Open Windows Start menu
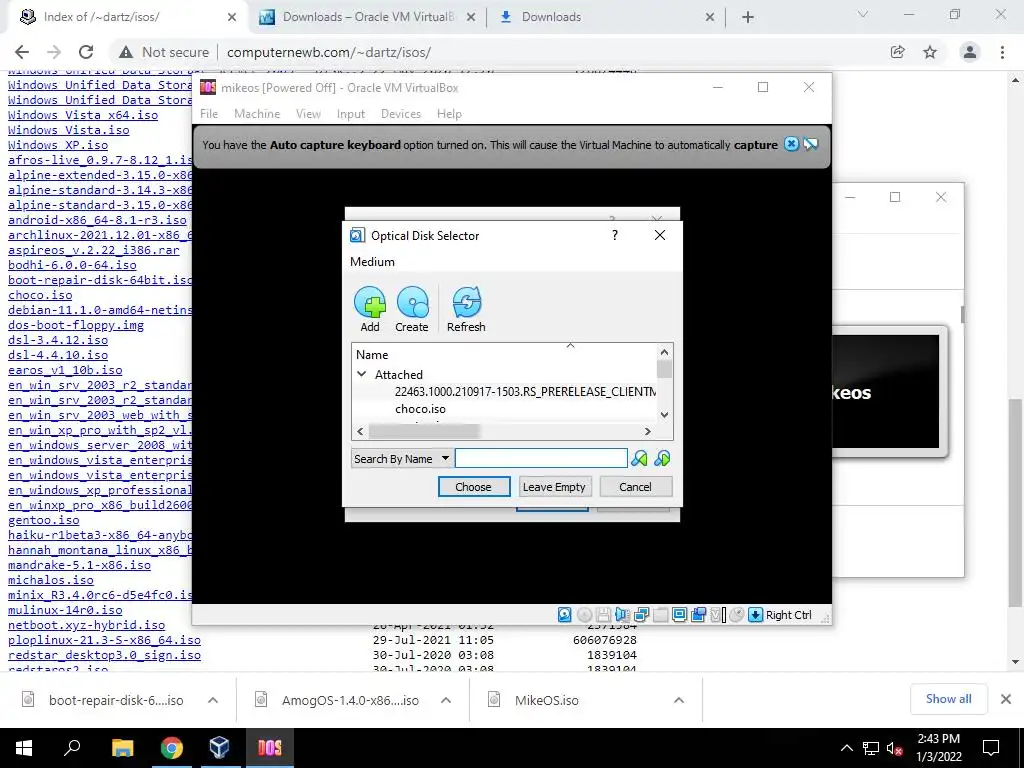The image size is (1024, 768). [x=24, y=748]
